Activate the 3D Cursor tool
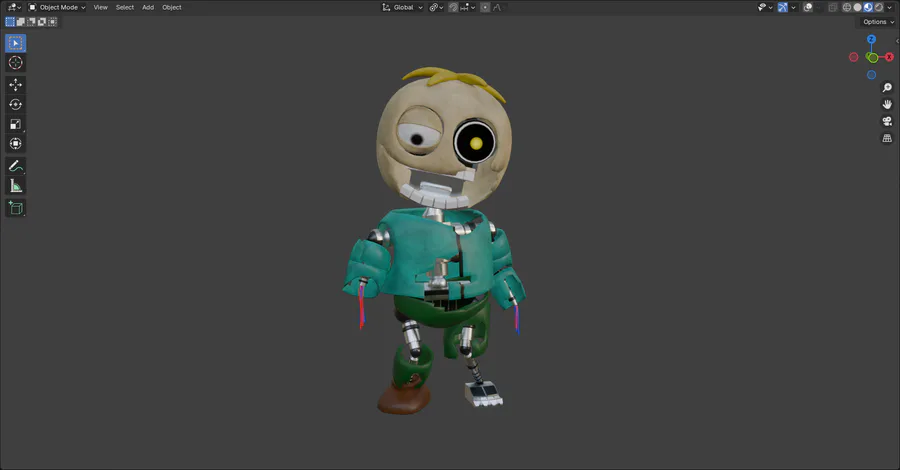Viewport: 900px width, 470px height. 15,63
